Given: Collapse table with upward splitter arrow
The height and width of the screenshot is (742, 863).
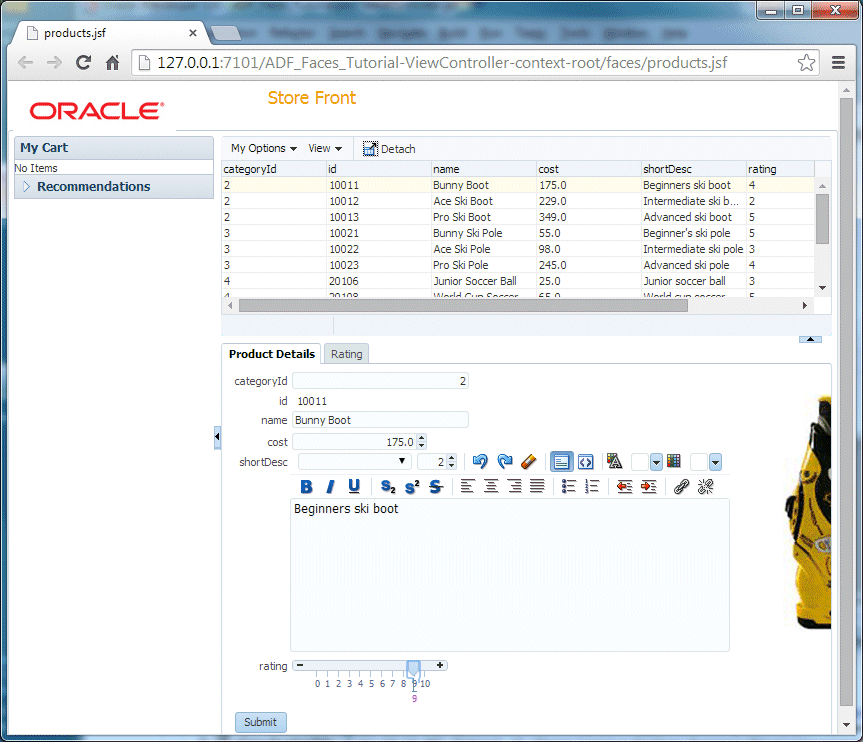Looking at the screenshot, I should click(x=810, y=339).
